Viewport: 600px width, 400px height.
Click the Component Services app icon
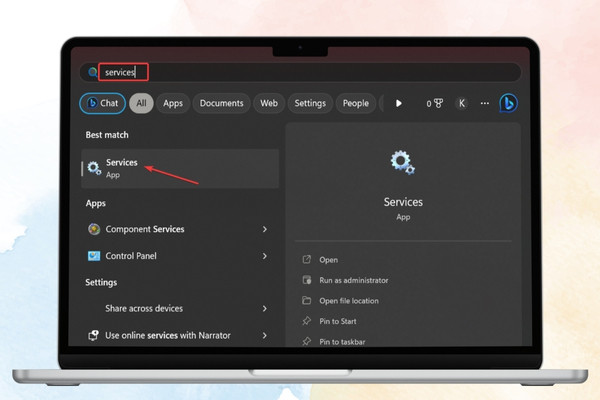[94, 229]
